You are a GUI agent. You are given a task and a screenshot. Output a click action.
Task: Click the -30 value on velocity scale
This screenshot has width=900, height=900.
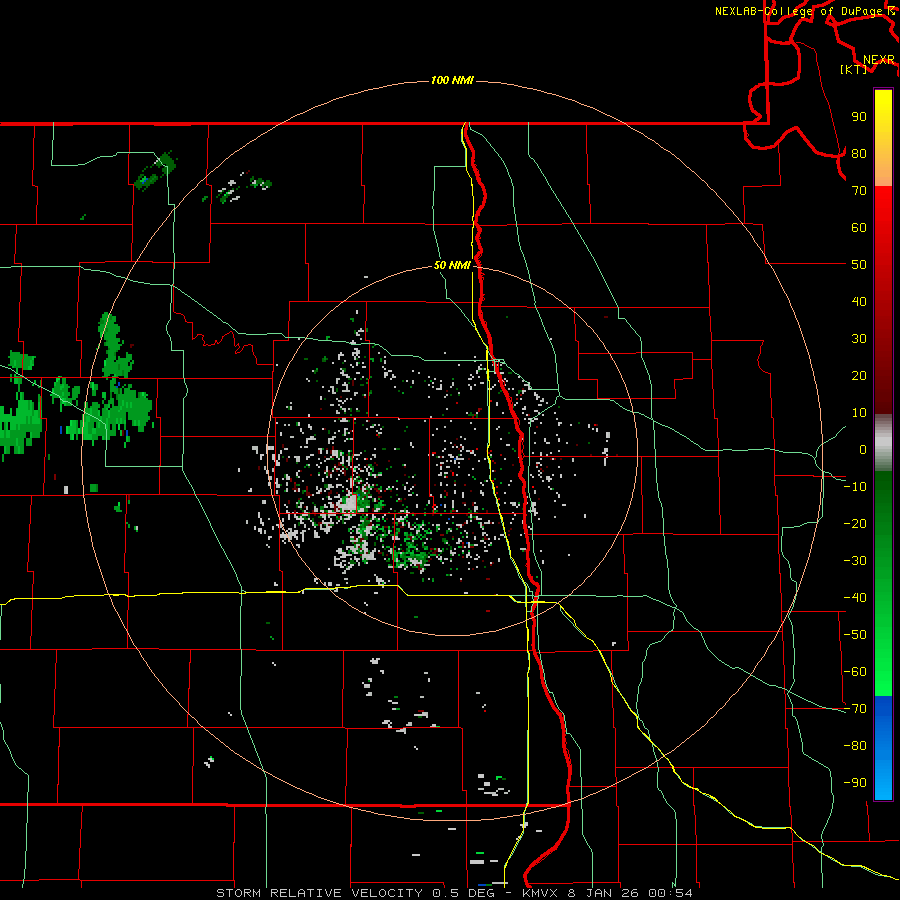(855, 561)
